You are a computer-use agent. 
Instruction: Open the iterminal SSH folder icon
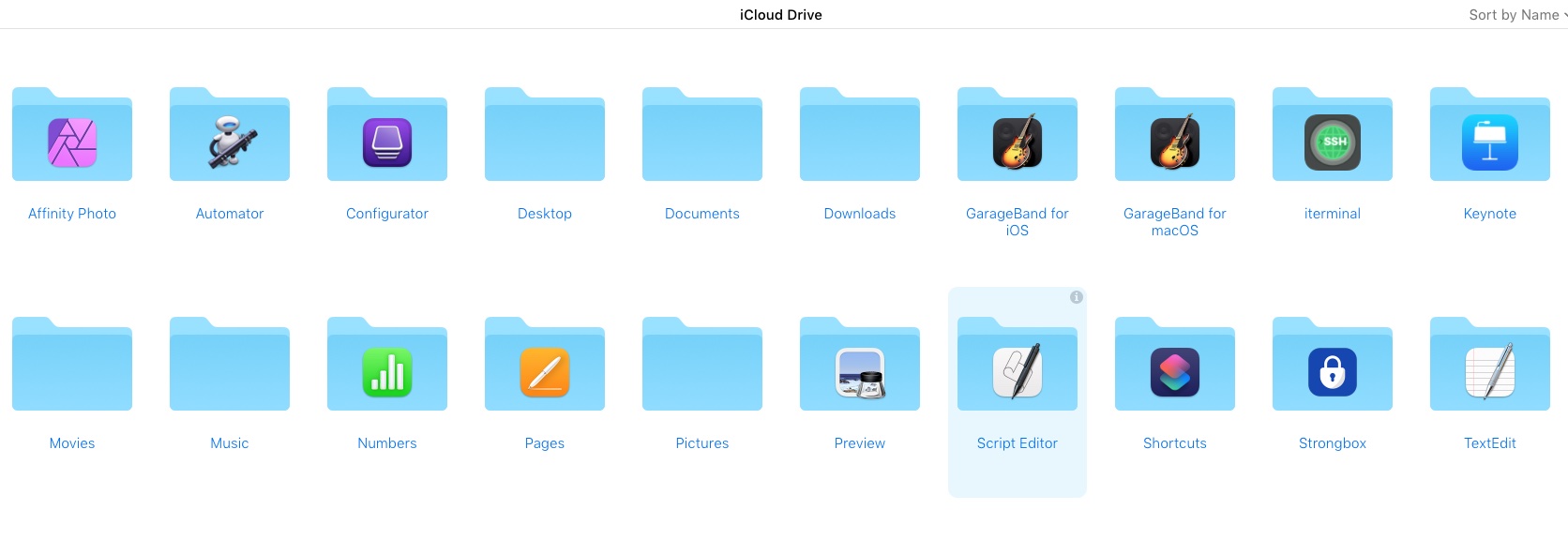pyautogui.click(x=1333, y=134)
